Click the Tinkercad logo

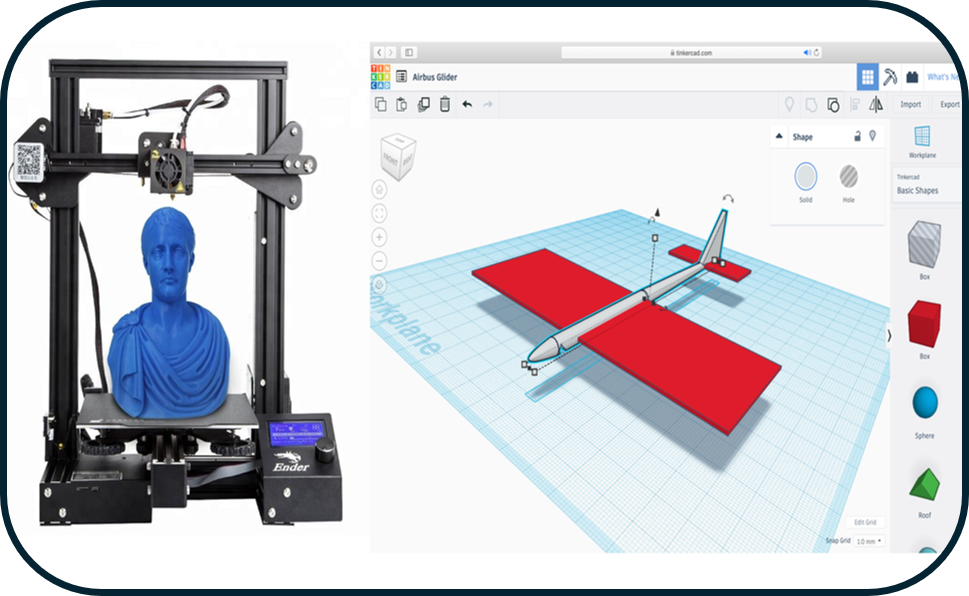click(380, 76)
